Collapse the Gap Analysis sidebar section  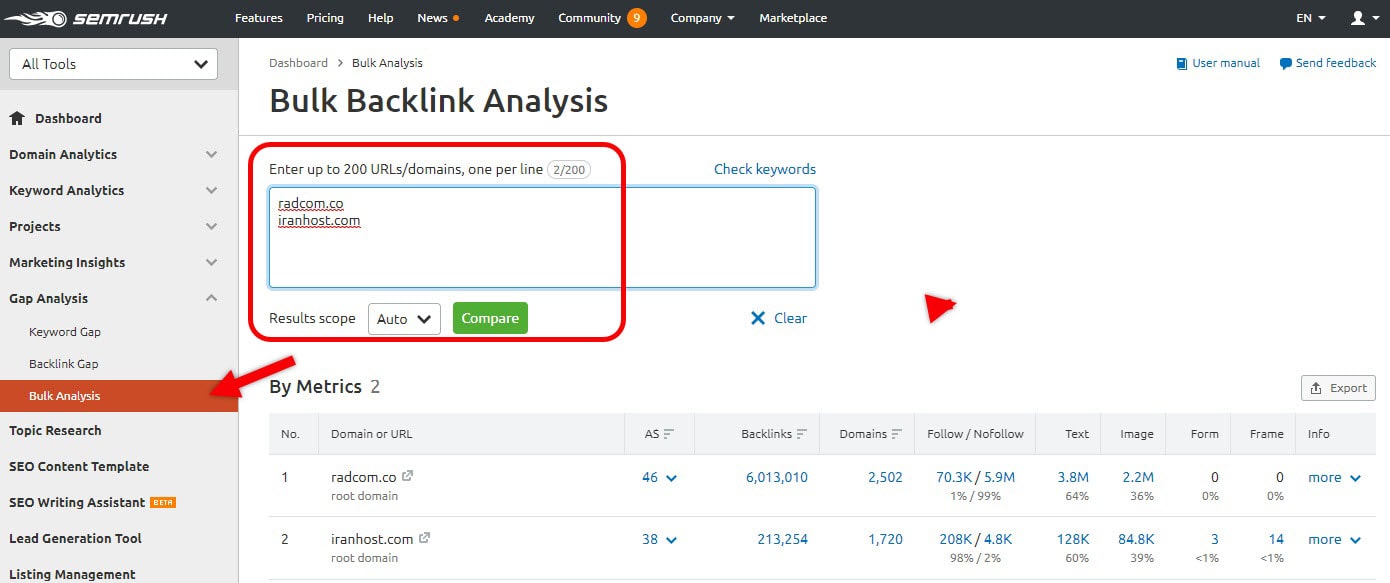[211, 297]
